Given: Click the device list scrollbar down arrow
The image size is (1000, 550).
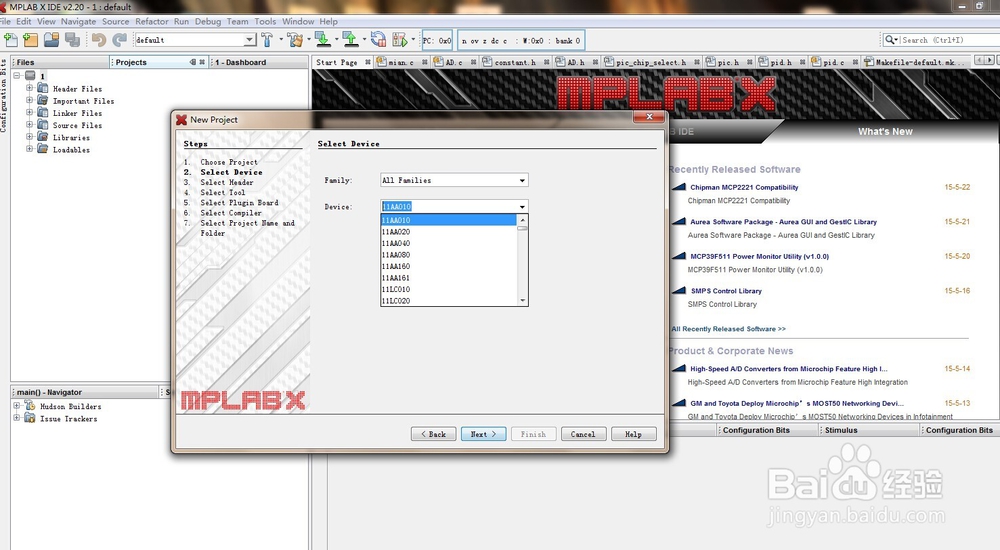Looking at the screenshot, I should [522, 300].
